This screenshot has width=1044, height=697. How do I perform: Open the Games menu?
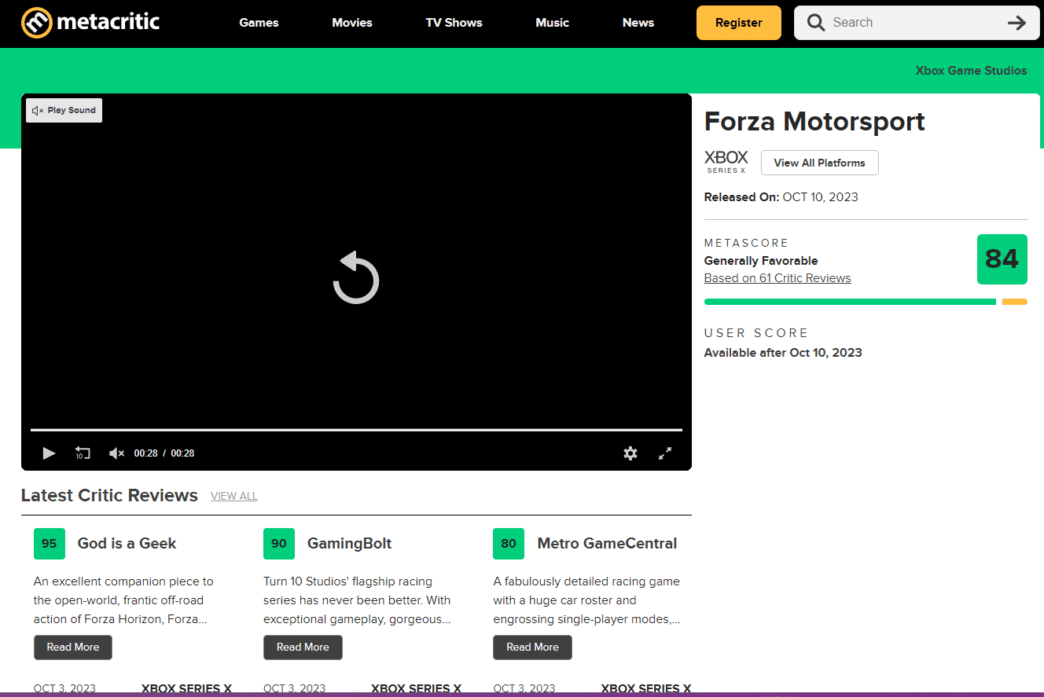[x=259, y=23]
